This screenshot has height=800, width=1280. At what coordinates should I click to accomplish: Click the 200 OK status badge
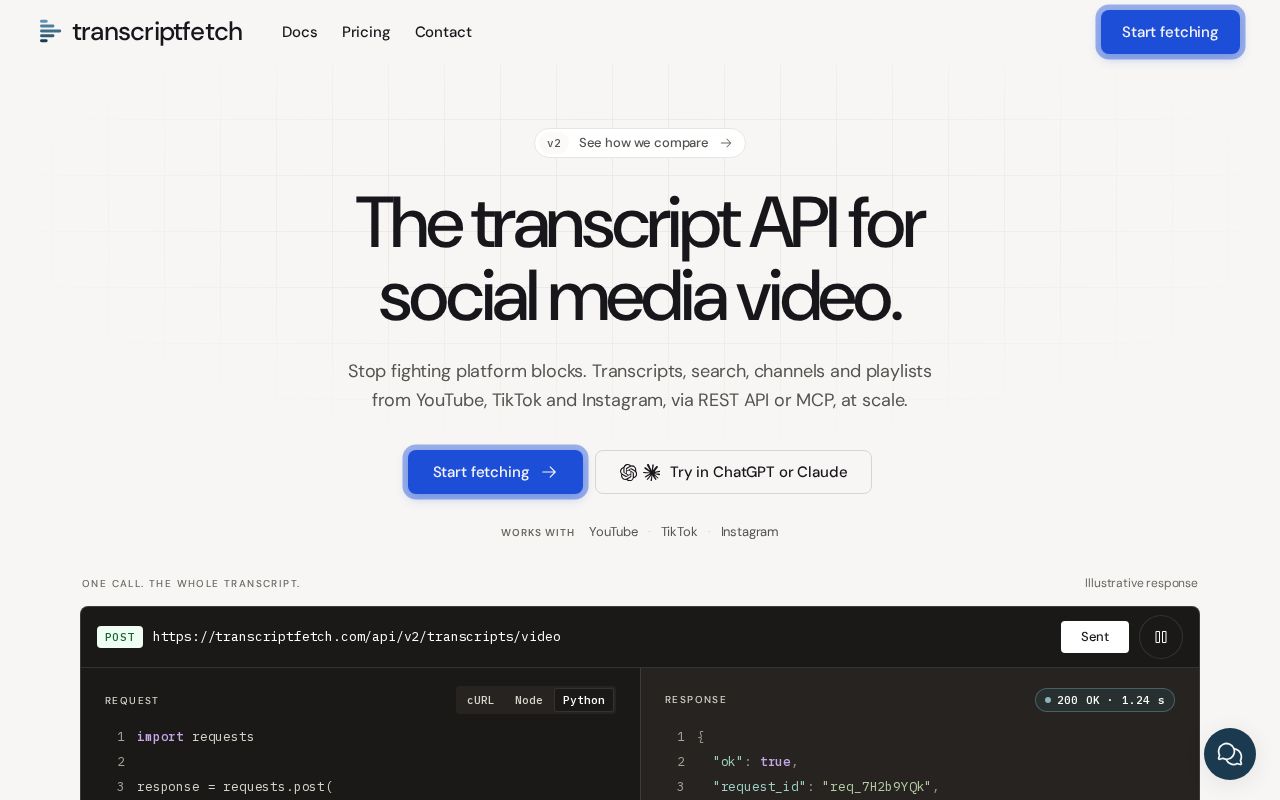click(x=1105, y=700)
